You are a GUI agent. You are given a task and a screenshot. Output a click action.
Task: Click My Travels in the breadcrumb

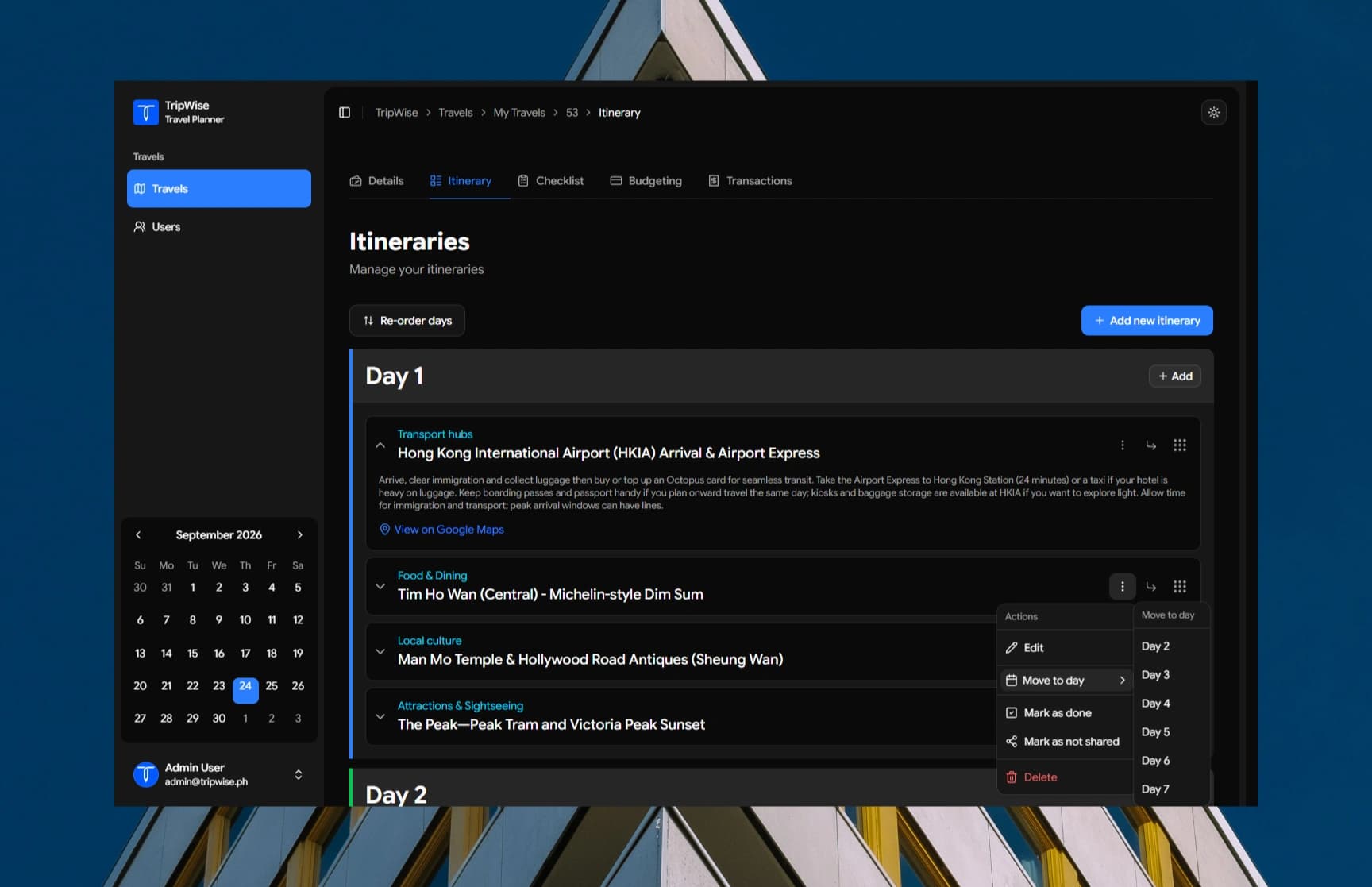[519, 113]
